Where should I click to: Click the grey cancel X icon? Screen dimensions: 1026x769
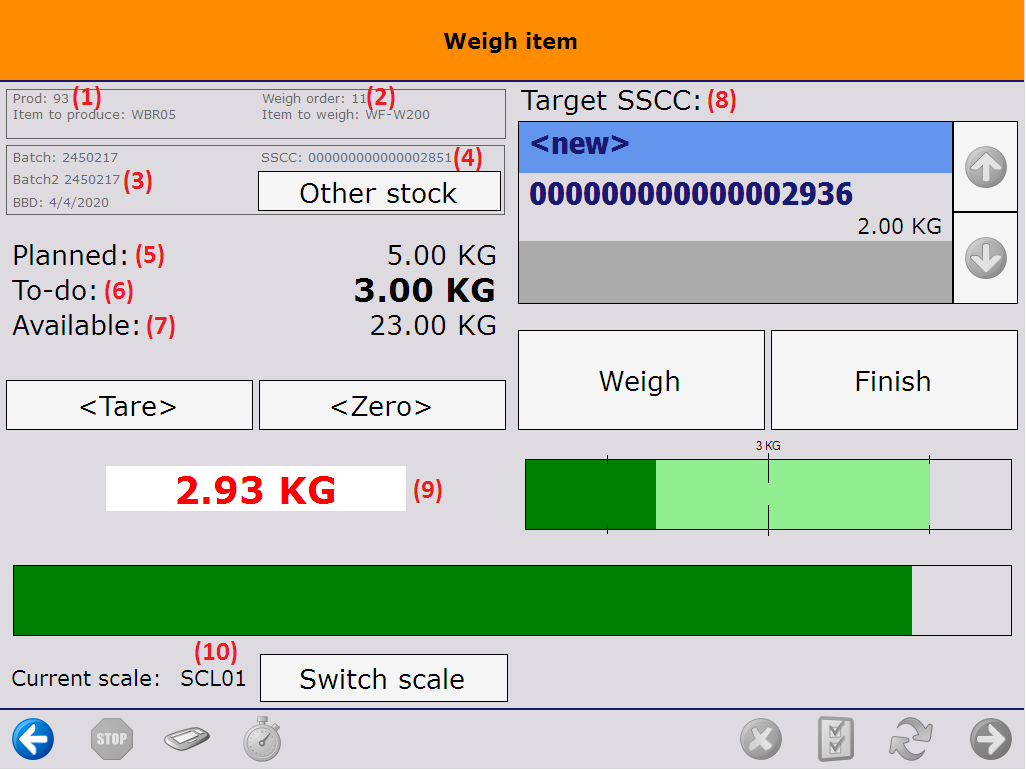point(760,741)
